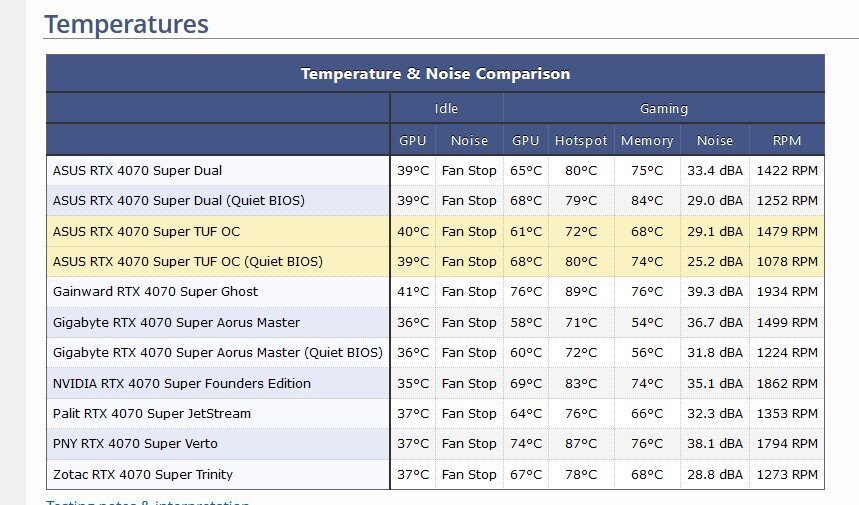Click the Zotac RTX 4070 Super Trinity label
Screen dimensions: 859x505
[143, 474]
